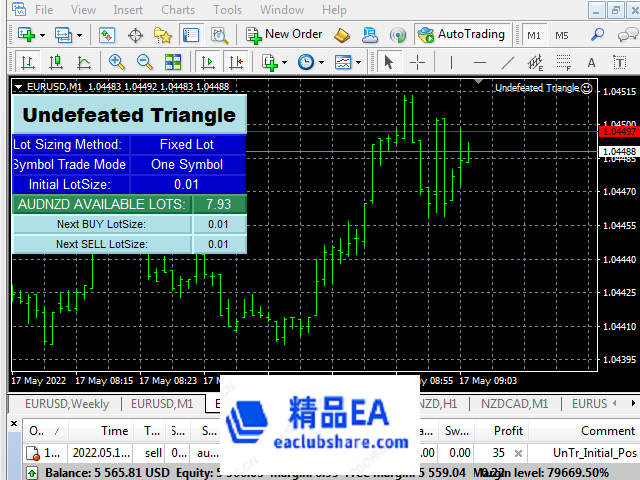
Task: Switch to the NZDCAD,M1 chart tab
Action: click(x=514, y=404)
